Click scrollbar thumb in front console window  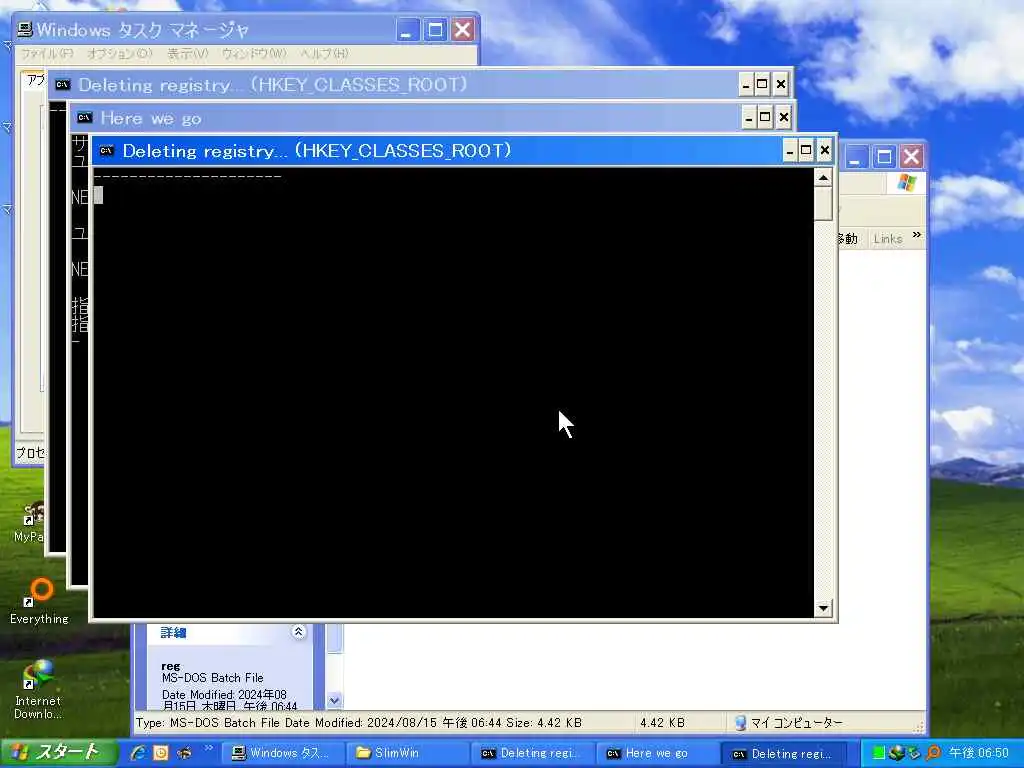tap(823, 204)
